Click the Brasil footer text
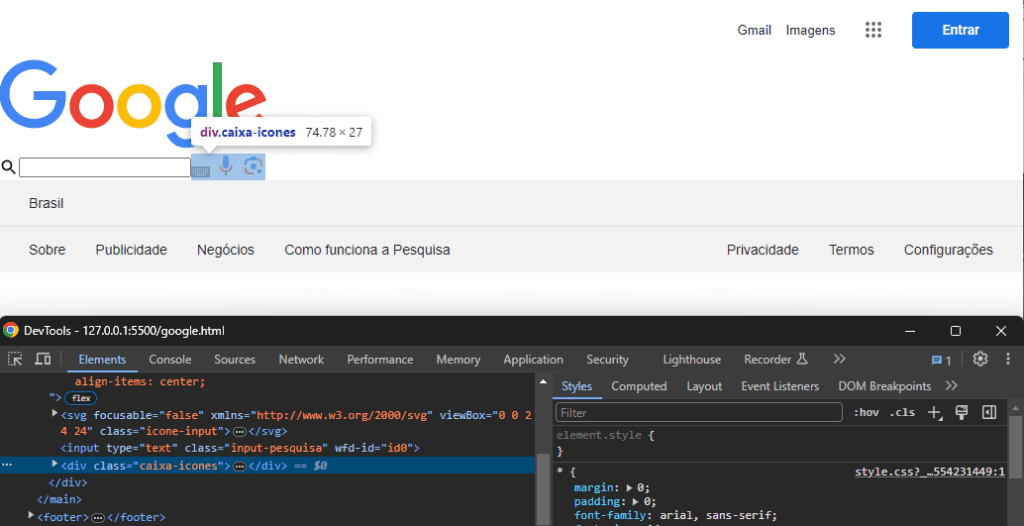 coord(46,203)
